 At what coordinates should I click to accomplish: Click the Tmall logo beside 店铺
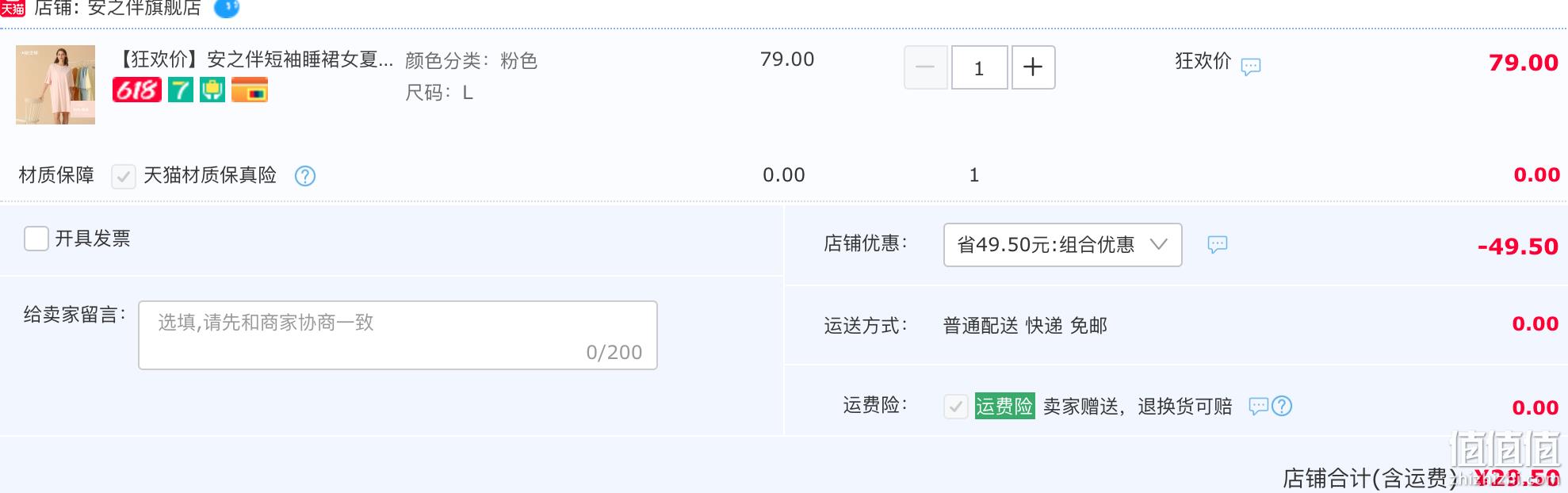[x=13, y=9]
